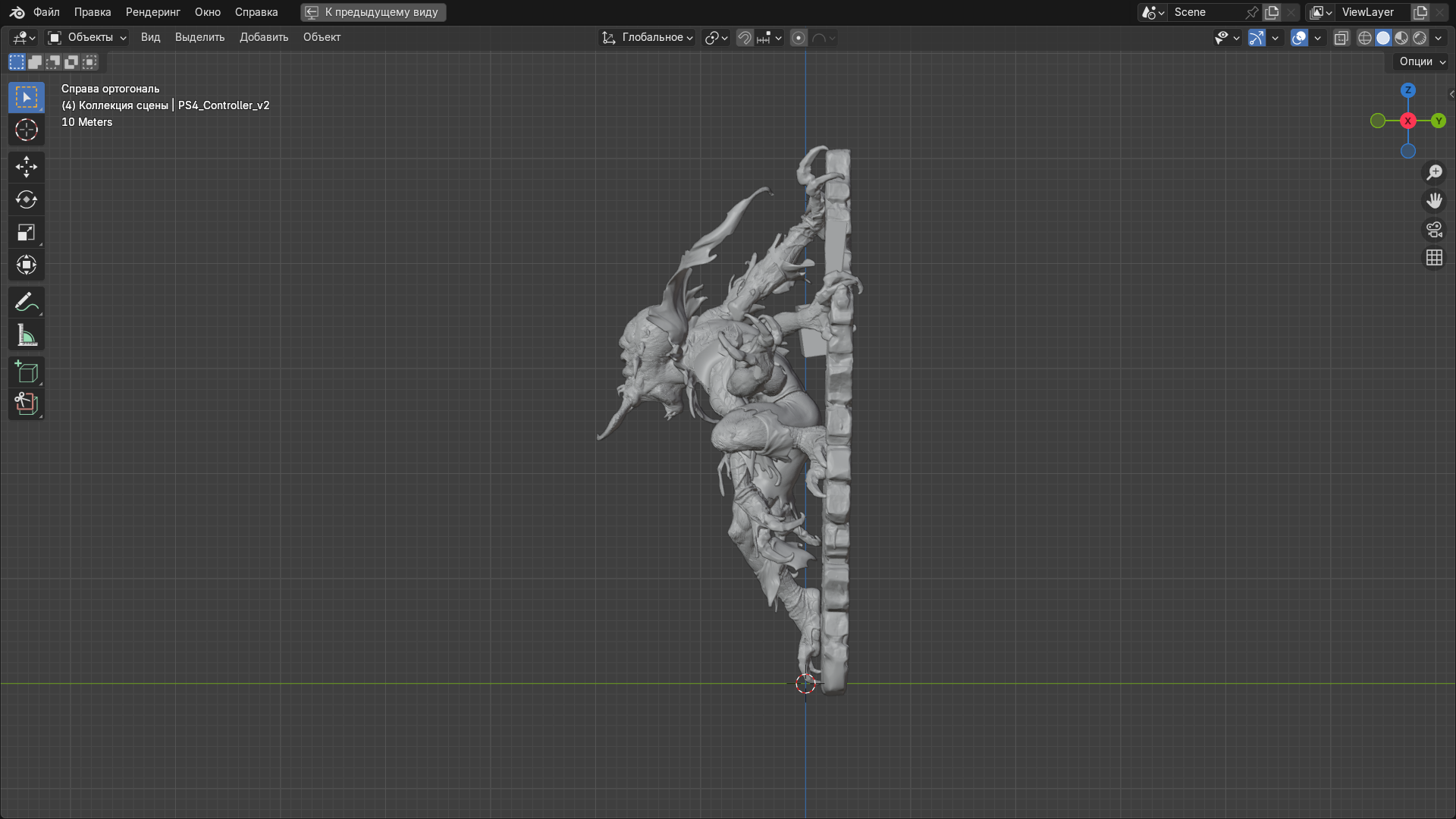Activate the Add Cube tool
Viewport: 1456px width, 819px height.
[x=27, y=372]
